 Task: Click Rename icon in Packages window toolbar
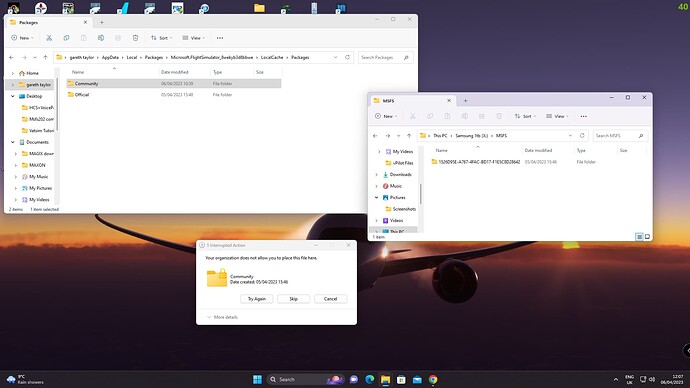click(101, 38)
